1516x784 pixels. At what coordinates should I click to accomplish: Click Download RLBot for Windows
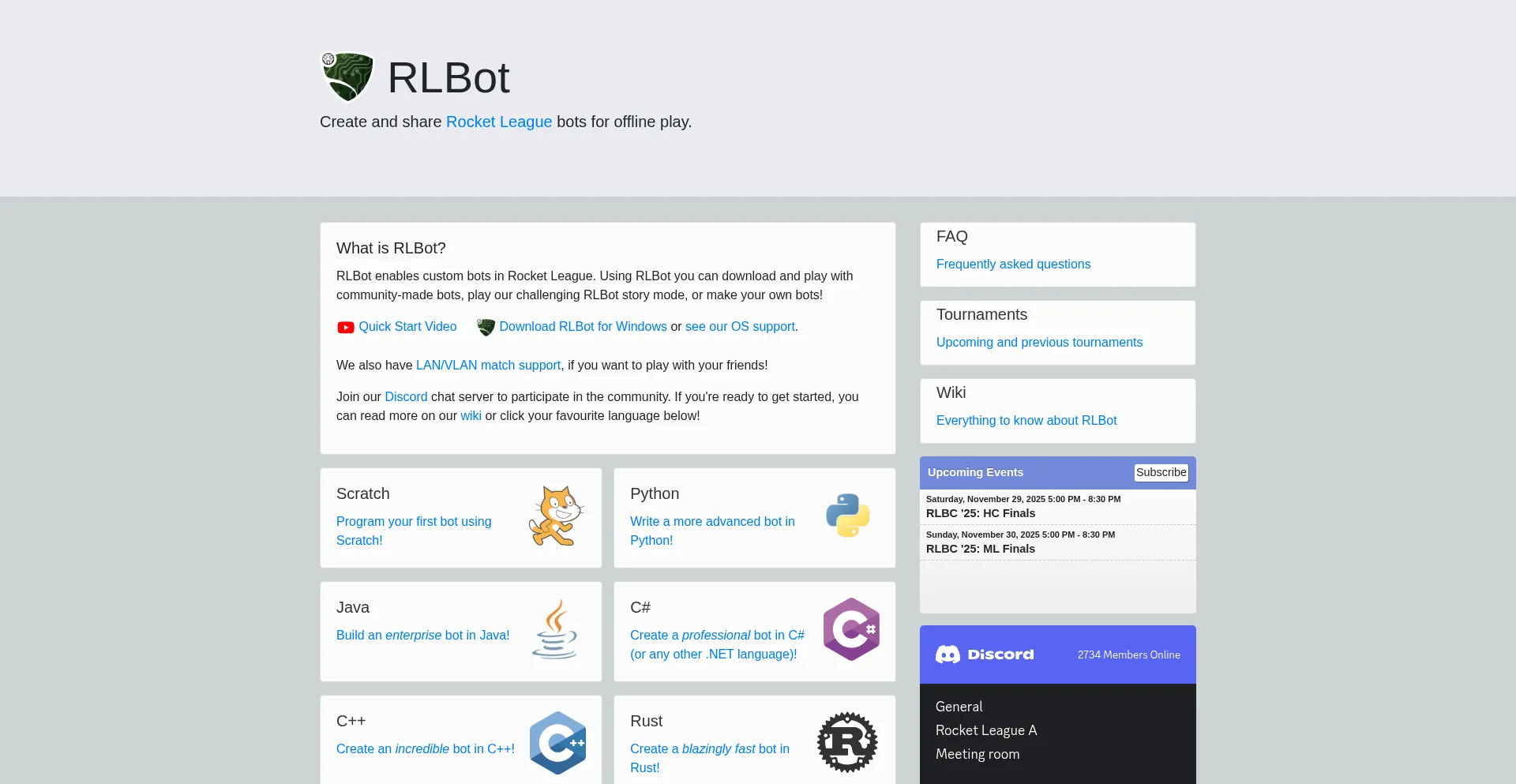[x=583, y=326]
